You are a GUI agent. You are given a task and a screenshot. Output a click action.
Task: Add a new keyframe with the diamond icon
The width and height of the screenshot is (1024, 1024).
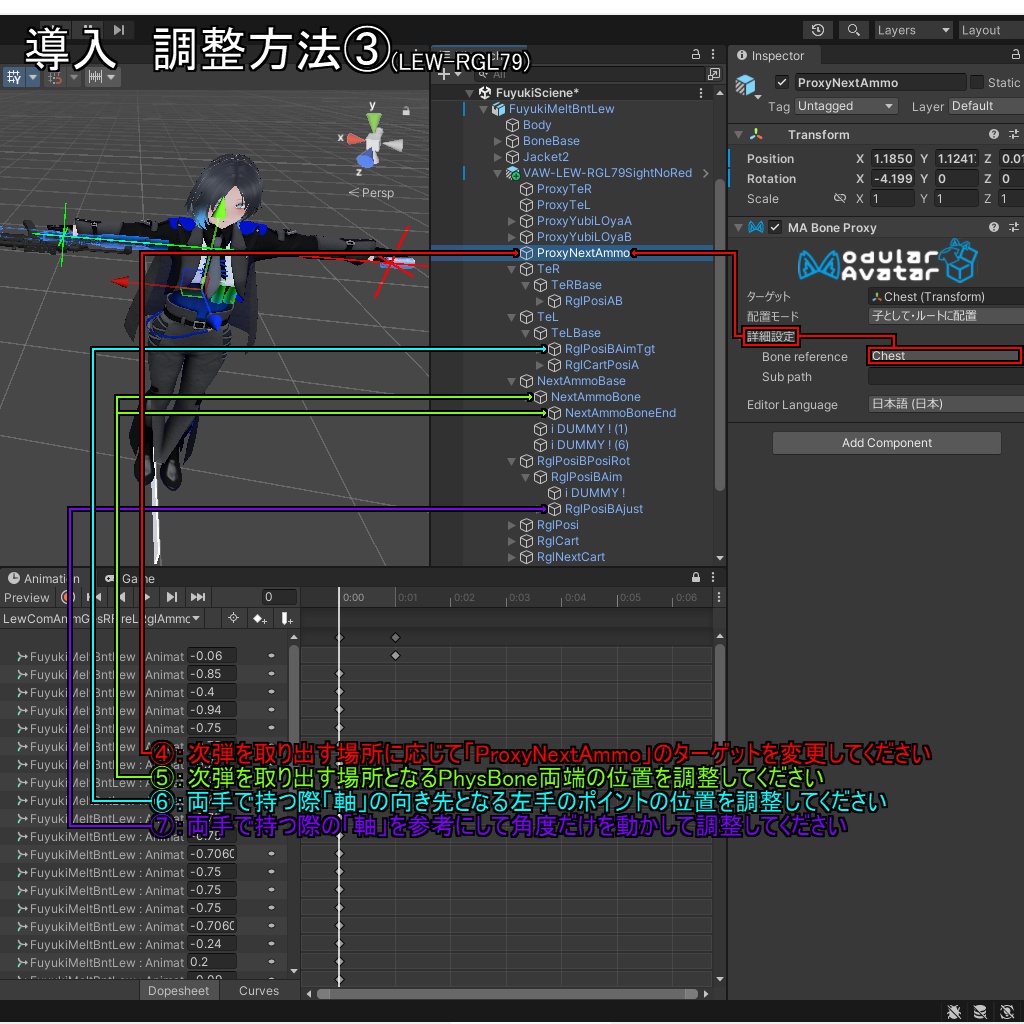258,618
